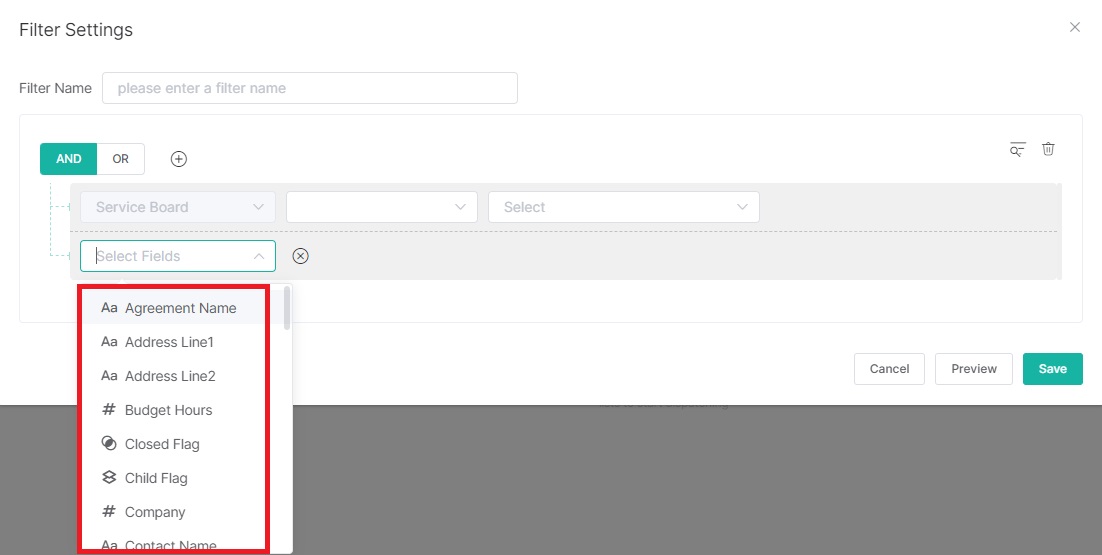Expand the Select value dropdown

point(623,207)
